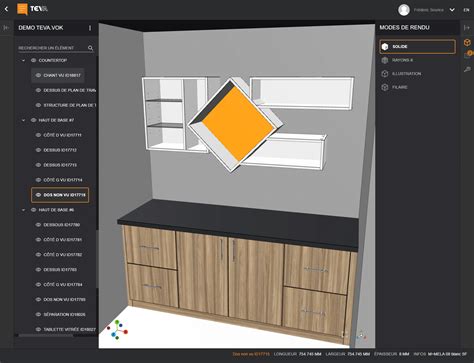The width and height of the screenshot is (474, 363).
Task: Select the orange highlighted panel in the 3D view
Action: [238, 125]
